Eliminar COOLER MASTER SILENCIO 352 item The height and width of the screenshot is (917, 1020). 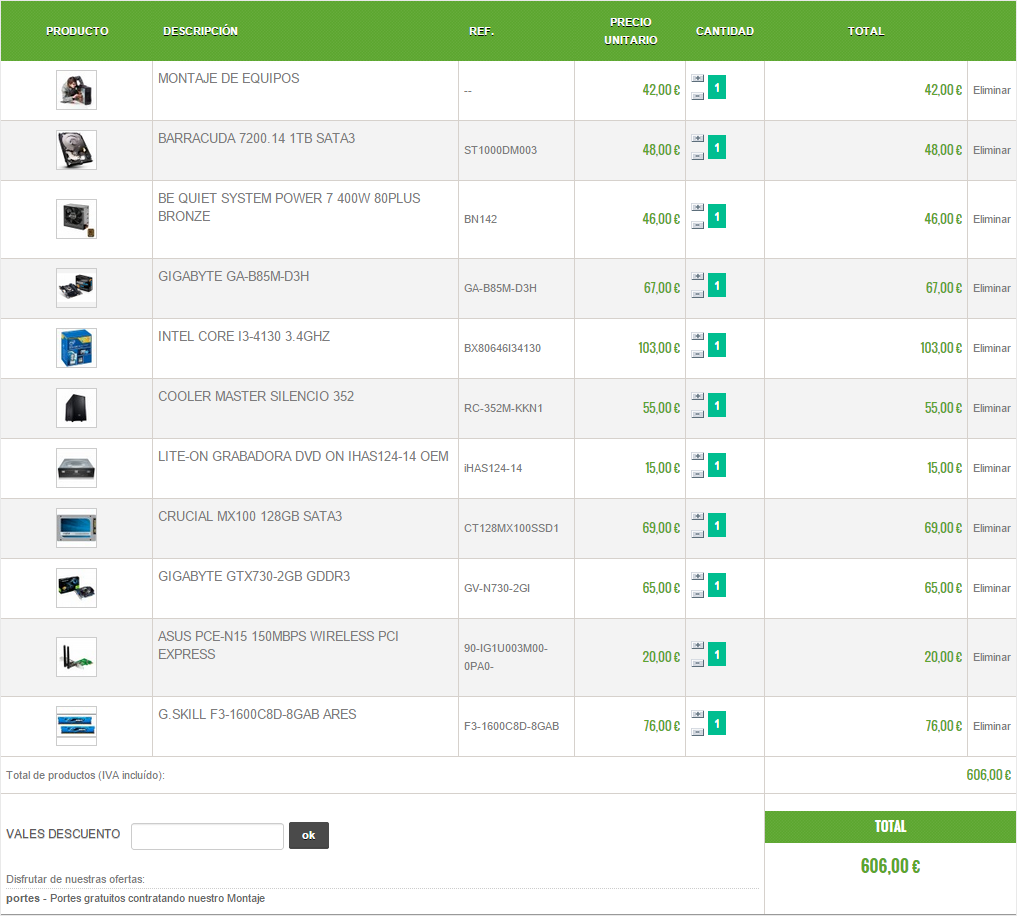click(x=991, y=408)
